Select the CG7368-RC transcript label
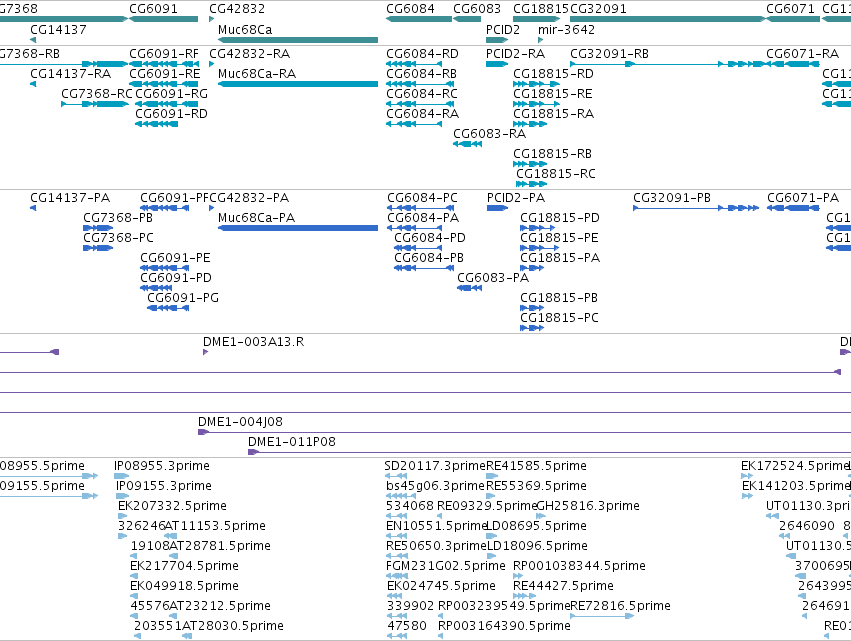851x641 pixels. [x=97, y=94]
